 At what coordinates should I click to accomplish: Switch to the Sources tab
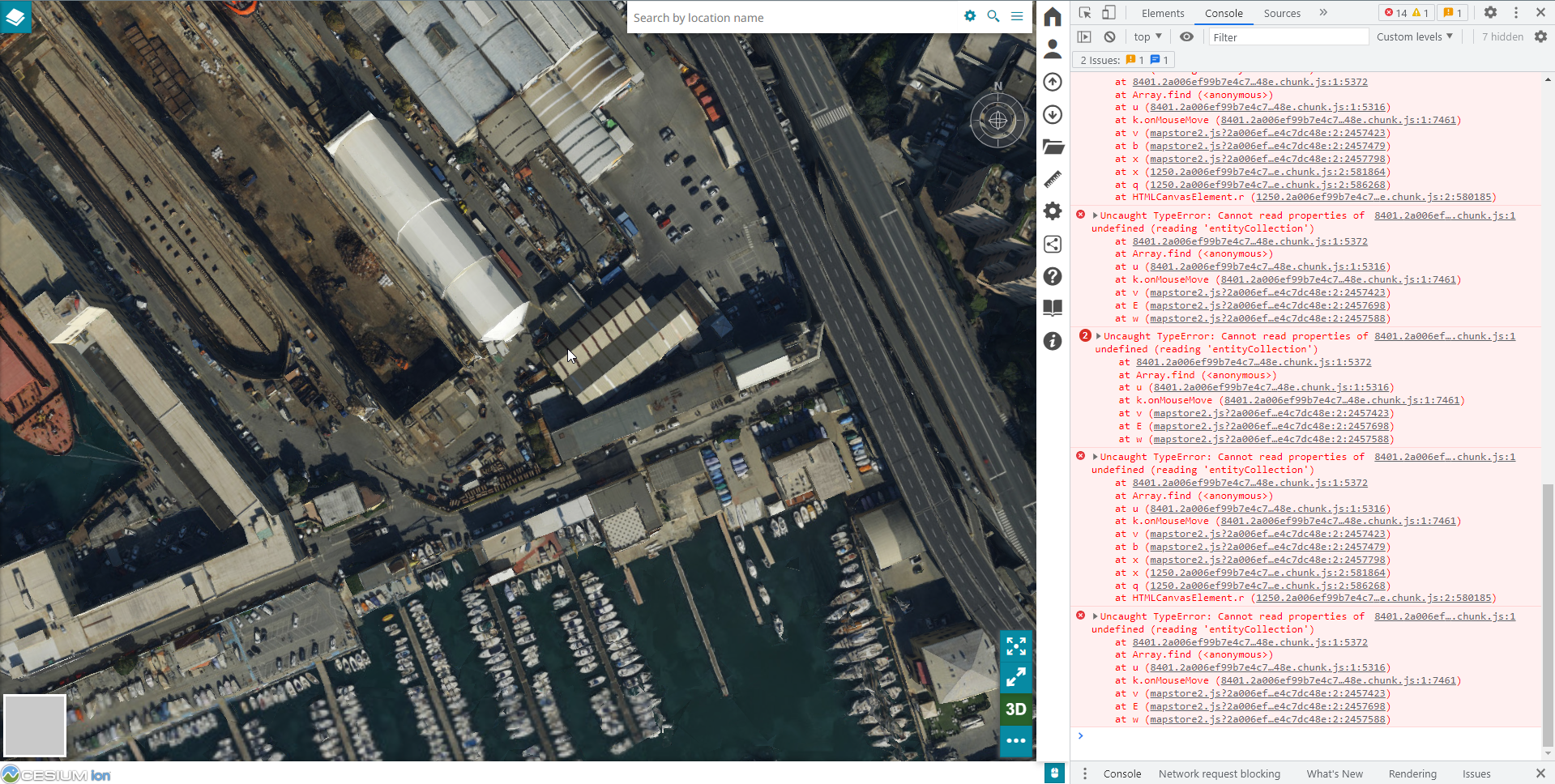coord(1282,13)
